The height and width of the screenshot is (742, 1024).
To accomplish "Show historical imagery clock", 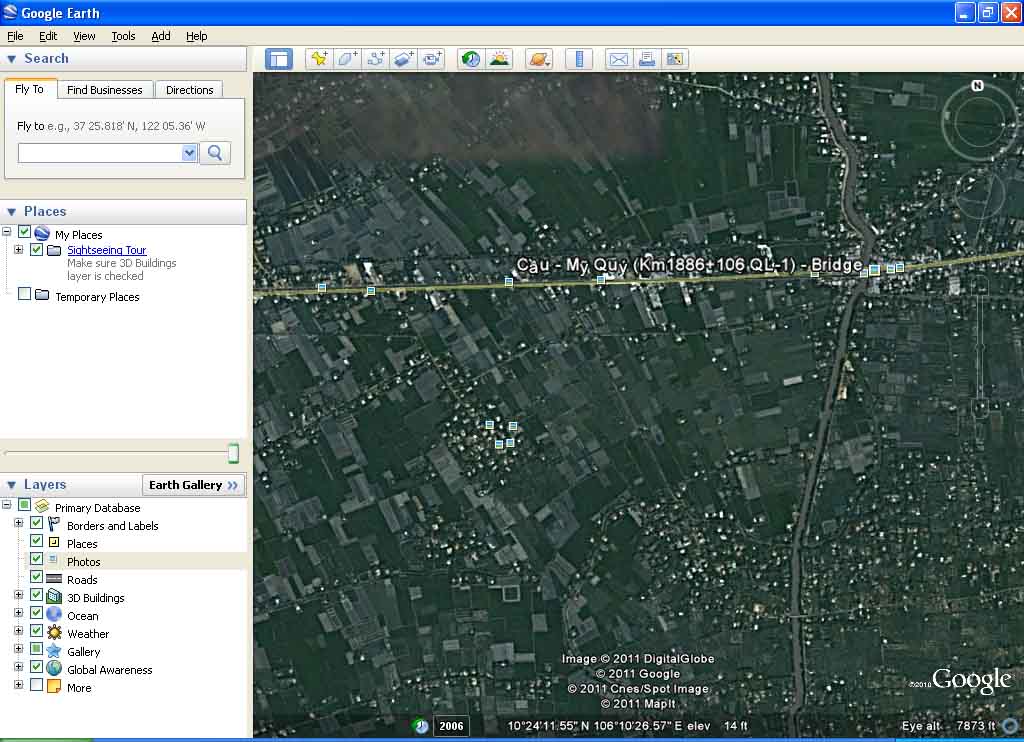I will click(471, 59).
